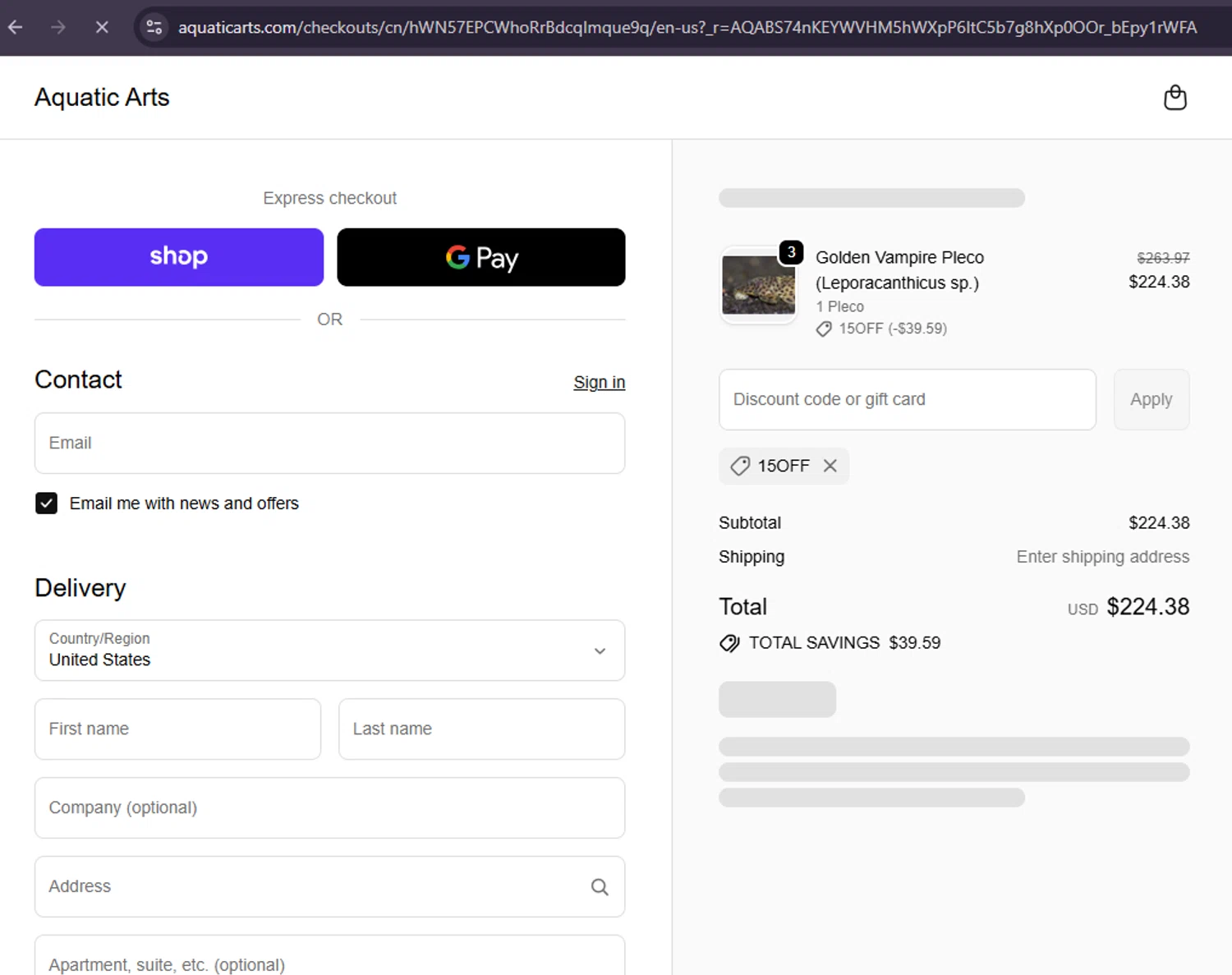Click the 15OFF tag icon chip

coord(740,466)
